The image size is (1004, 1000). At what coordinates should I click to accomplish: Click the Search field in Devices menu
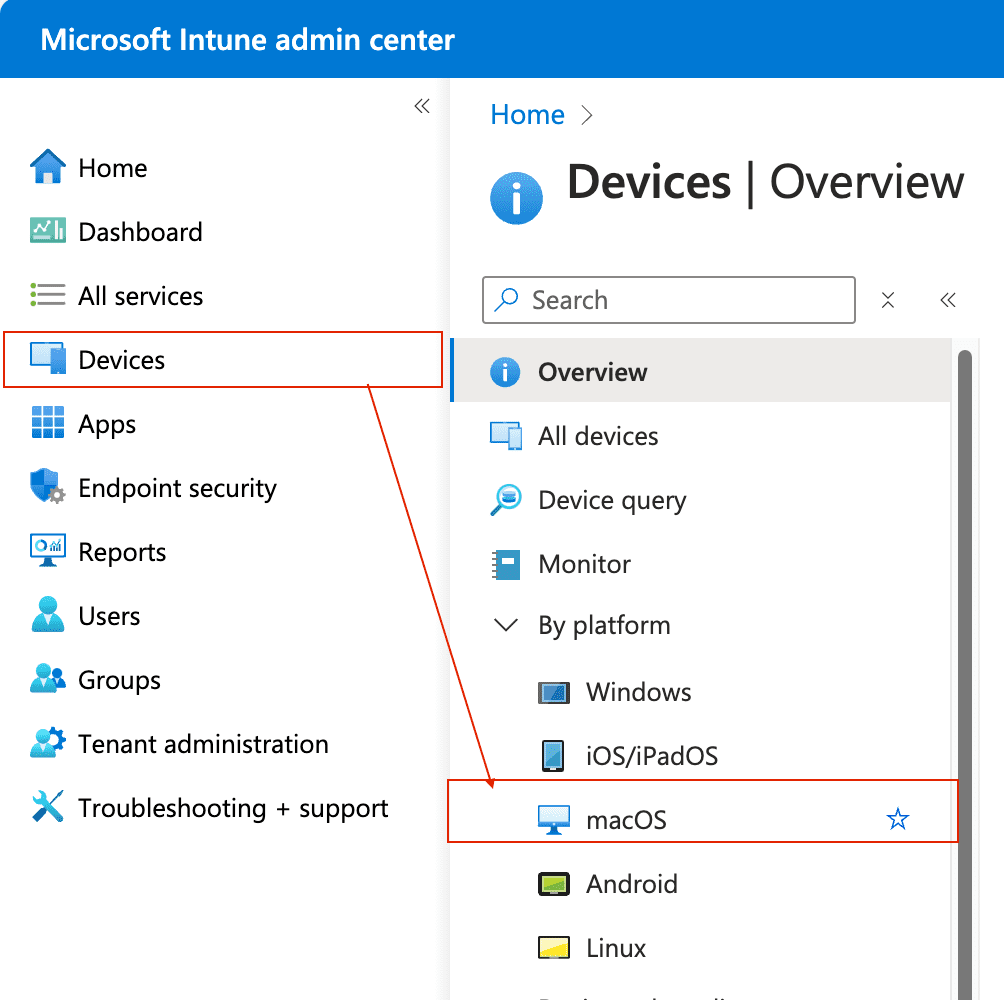coord(680,300)
